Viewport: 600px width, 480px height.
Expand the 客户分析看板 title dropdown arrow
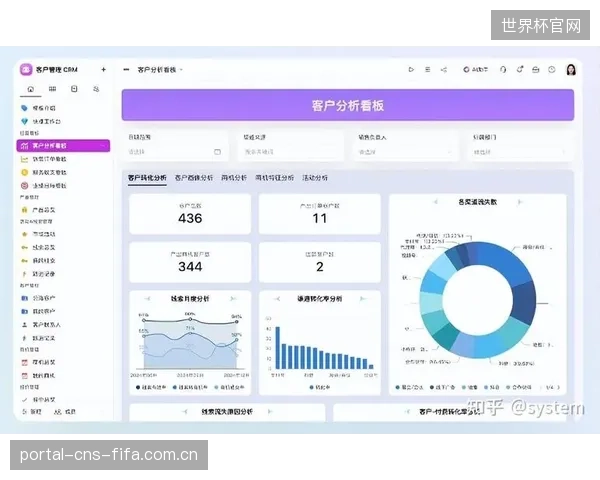[x=181, y=70]
